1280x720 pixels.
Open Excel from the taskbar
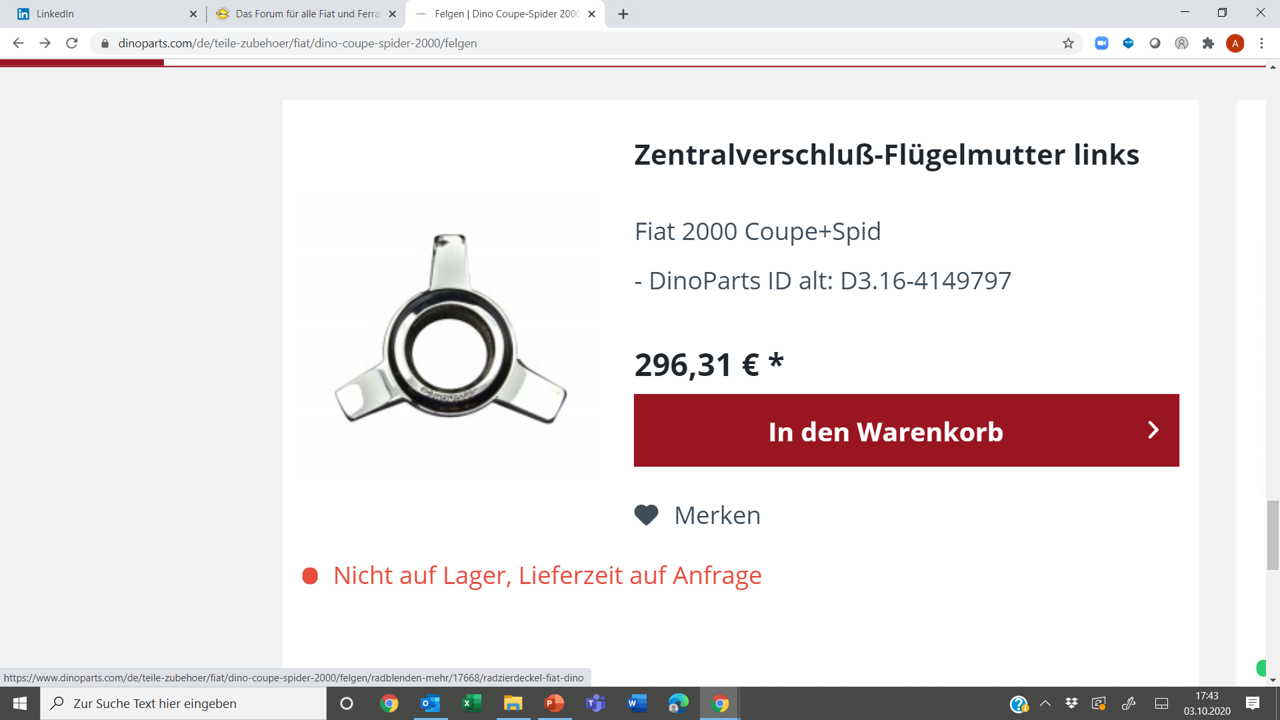pos(472,703)
